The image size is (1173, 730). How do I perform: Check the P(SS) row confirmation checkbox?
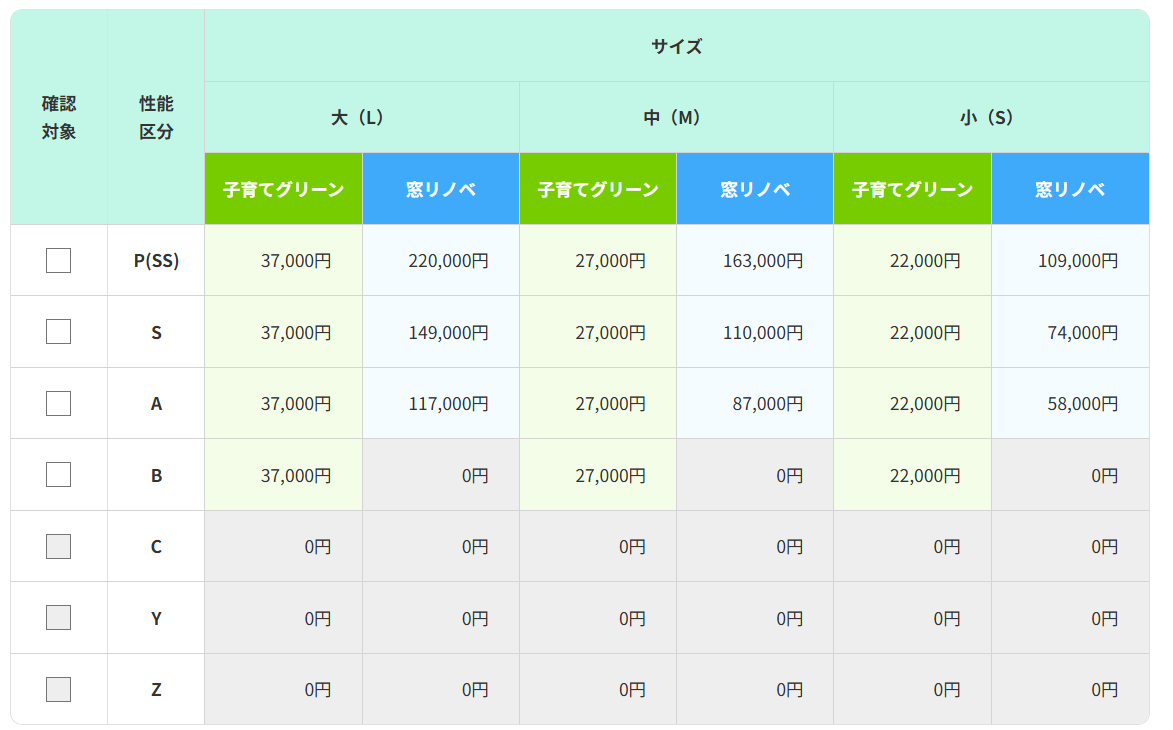coord(57,259)
